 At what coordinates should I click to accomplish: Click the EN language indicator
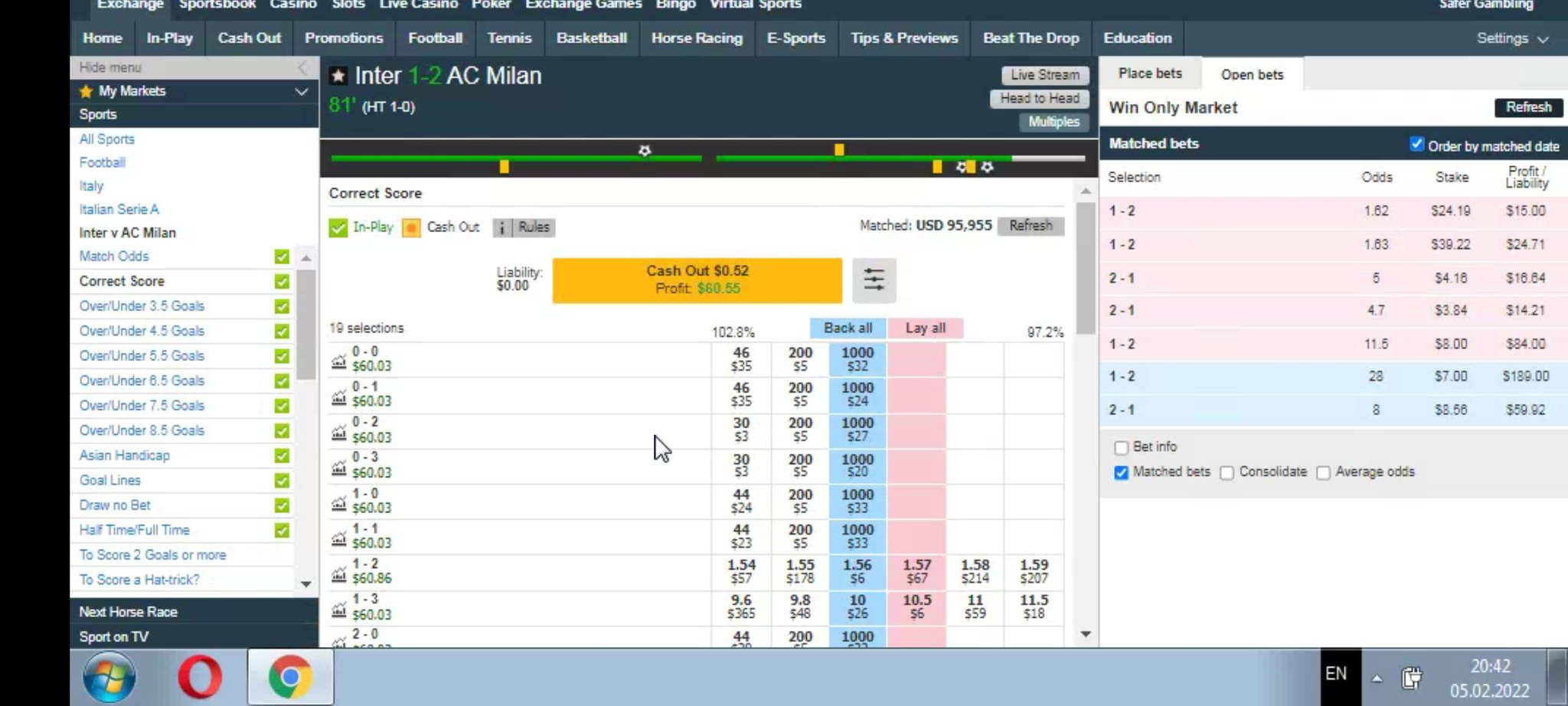coord(1336,674)
